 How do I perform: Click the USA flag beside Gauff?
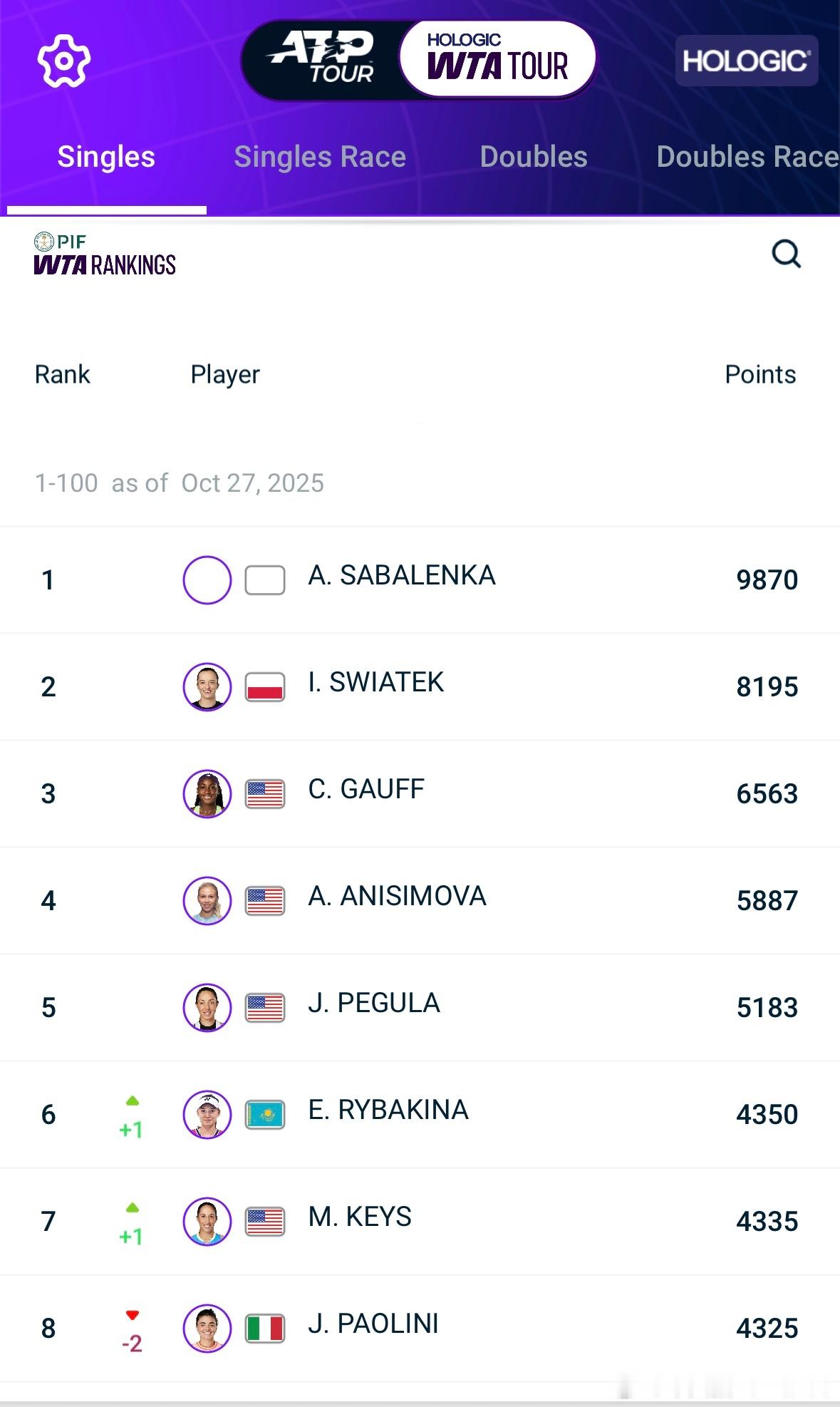click(x=265, y=794)
